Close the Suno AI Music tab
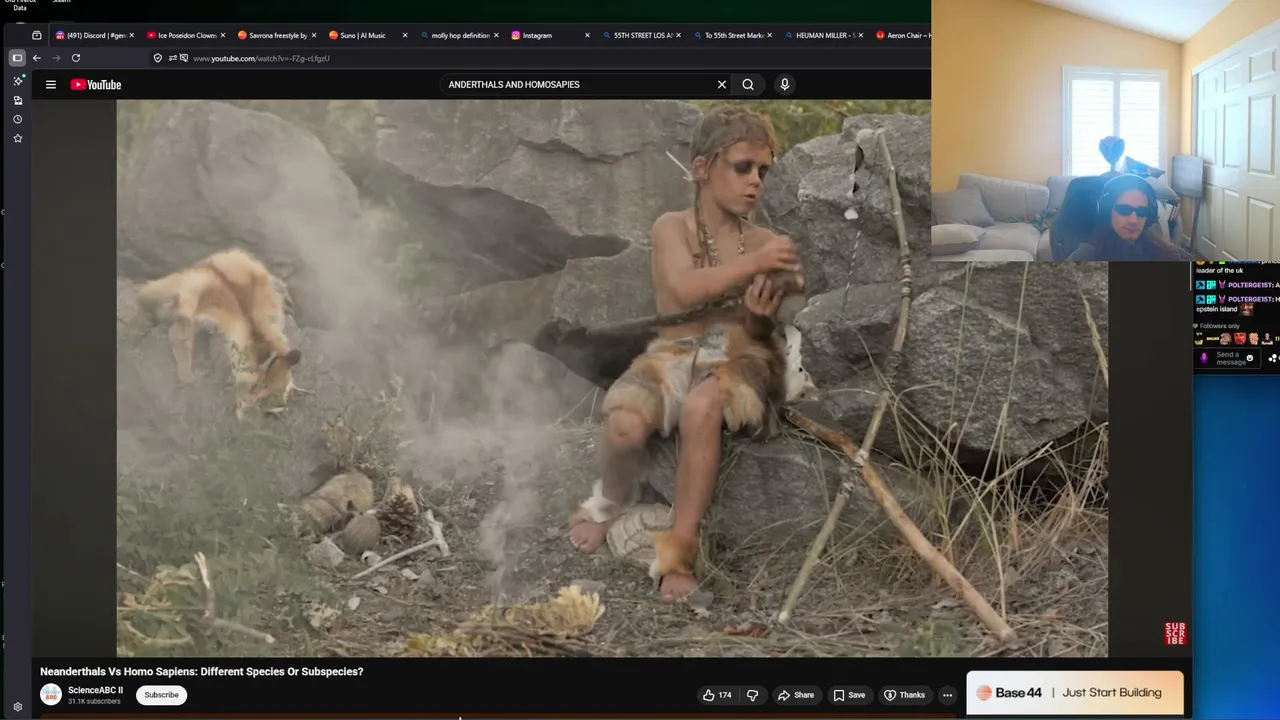Image resolution: width=1280 pixels, height=720 pixels. coord(405,35)
